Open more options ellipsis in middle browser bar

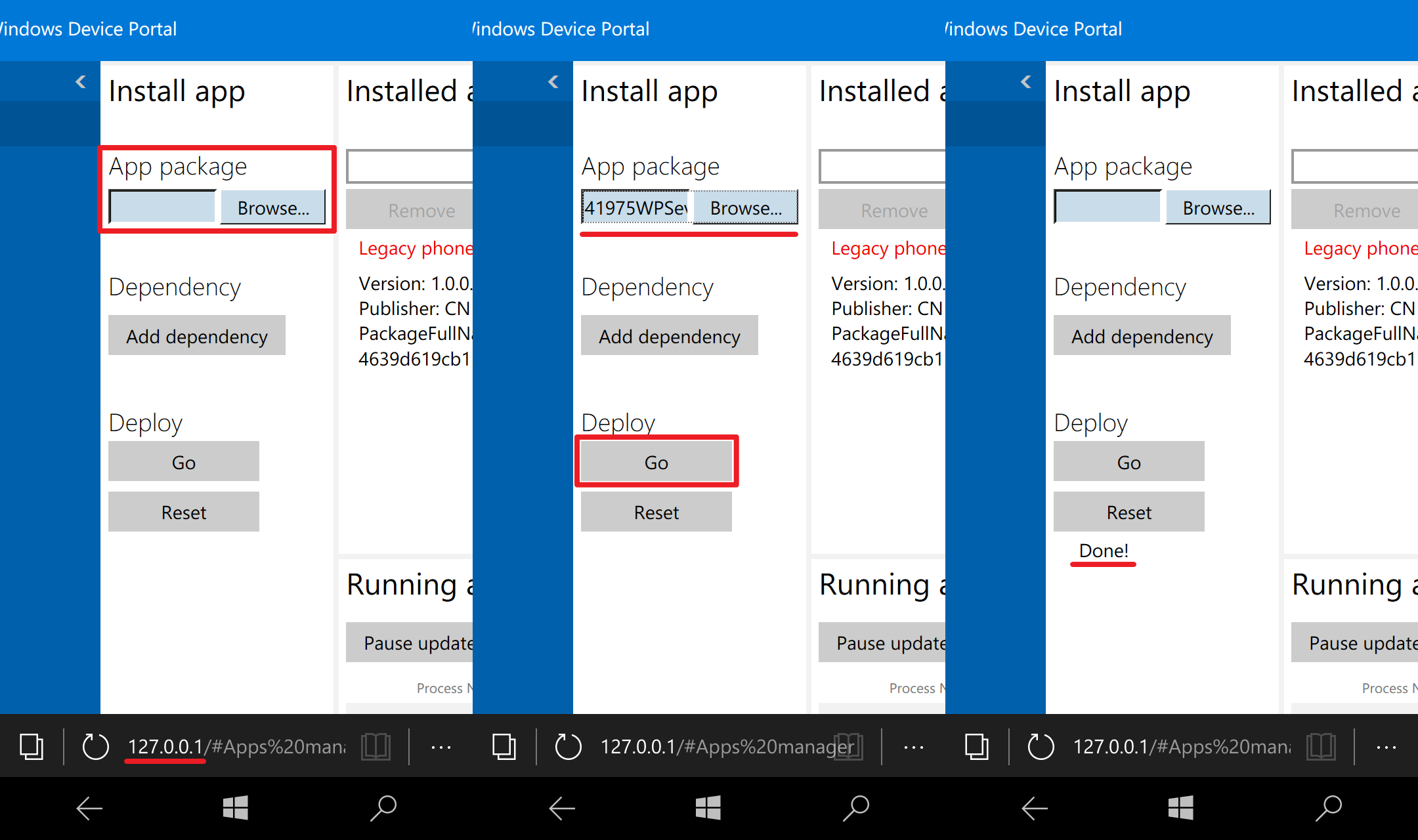click(914, 747)
